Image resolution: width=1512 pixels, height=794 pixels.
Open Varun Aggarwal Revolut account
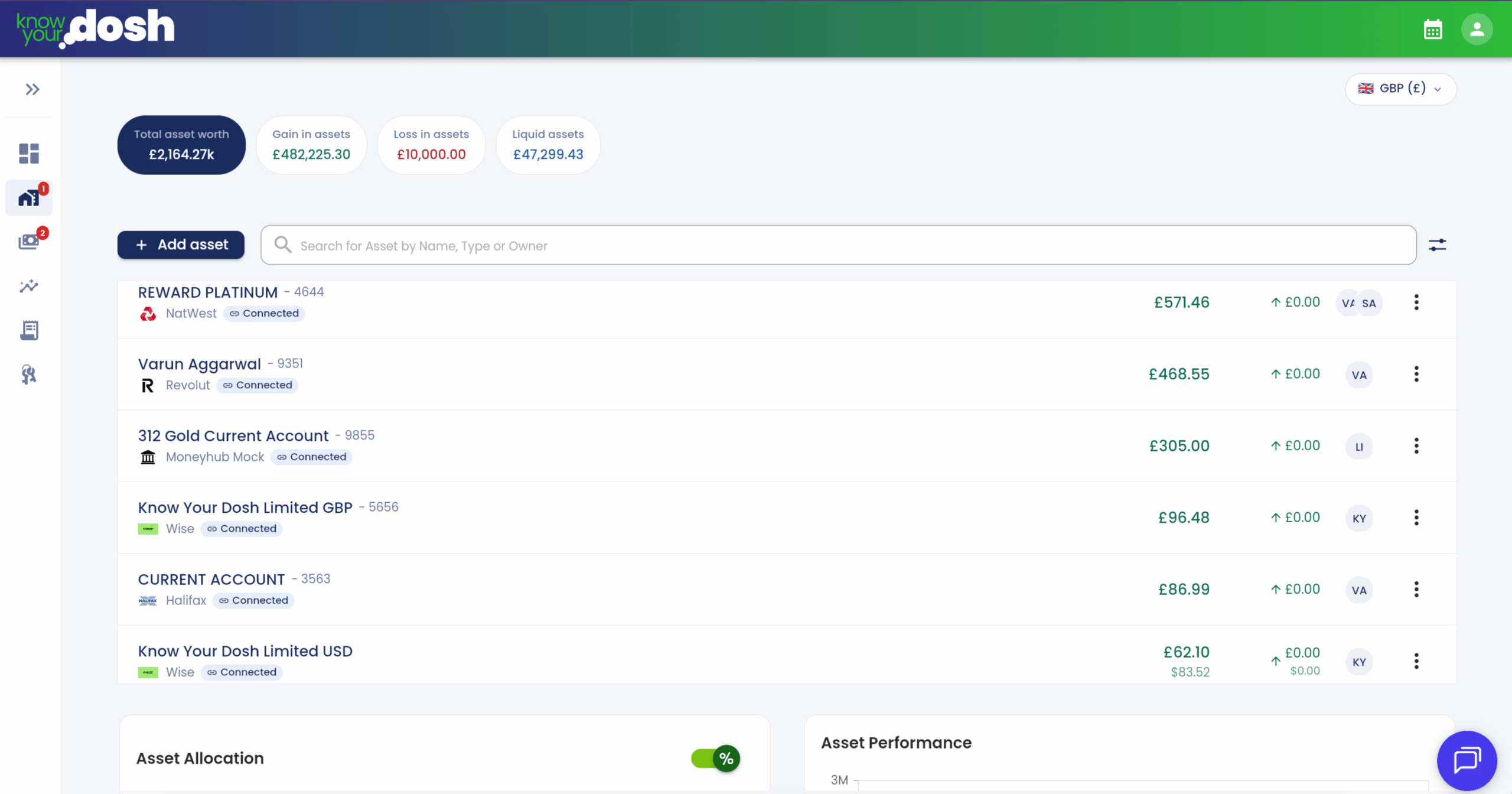click(x=787, y=374)
